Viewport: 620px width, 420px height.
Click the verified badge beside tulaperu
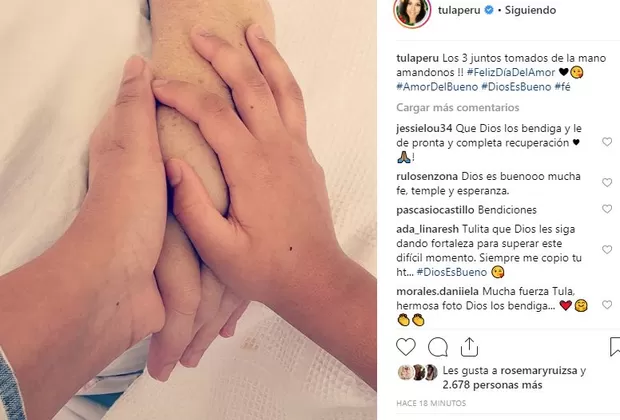[x=489, y=10]
